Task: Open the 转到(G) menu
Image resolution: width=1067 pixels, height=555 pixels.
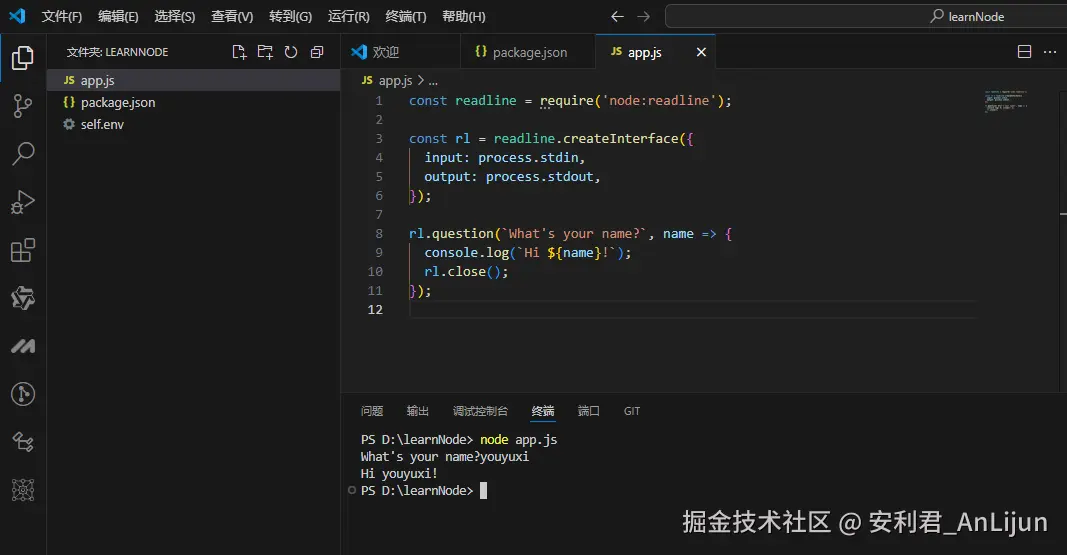Action: 291,16
